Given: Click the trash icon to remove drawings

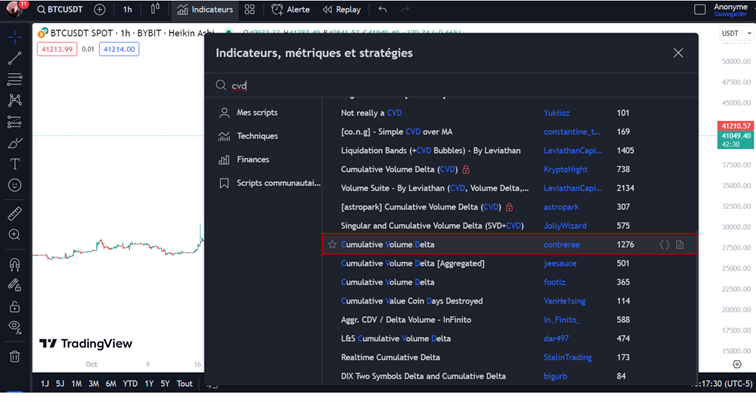Looking at the screenshot, I should pos(15,356).
